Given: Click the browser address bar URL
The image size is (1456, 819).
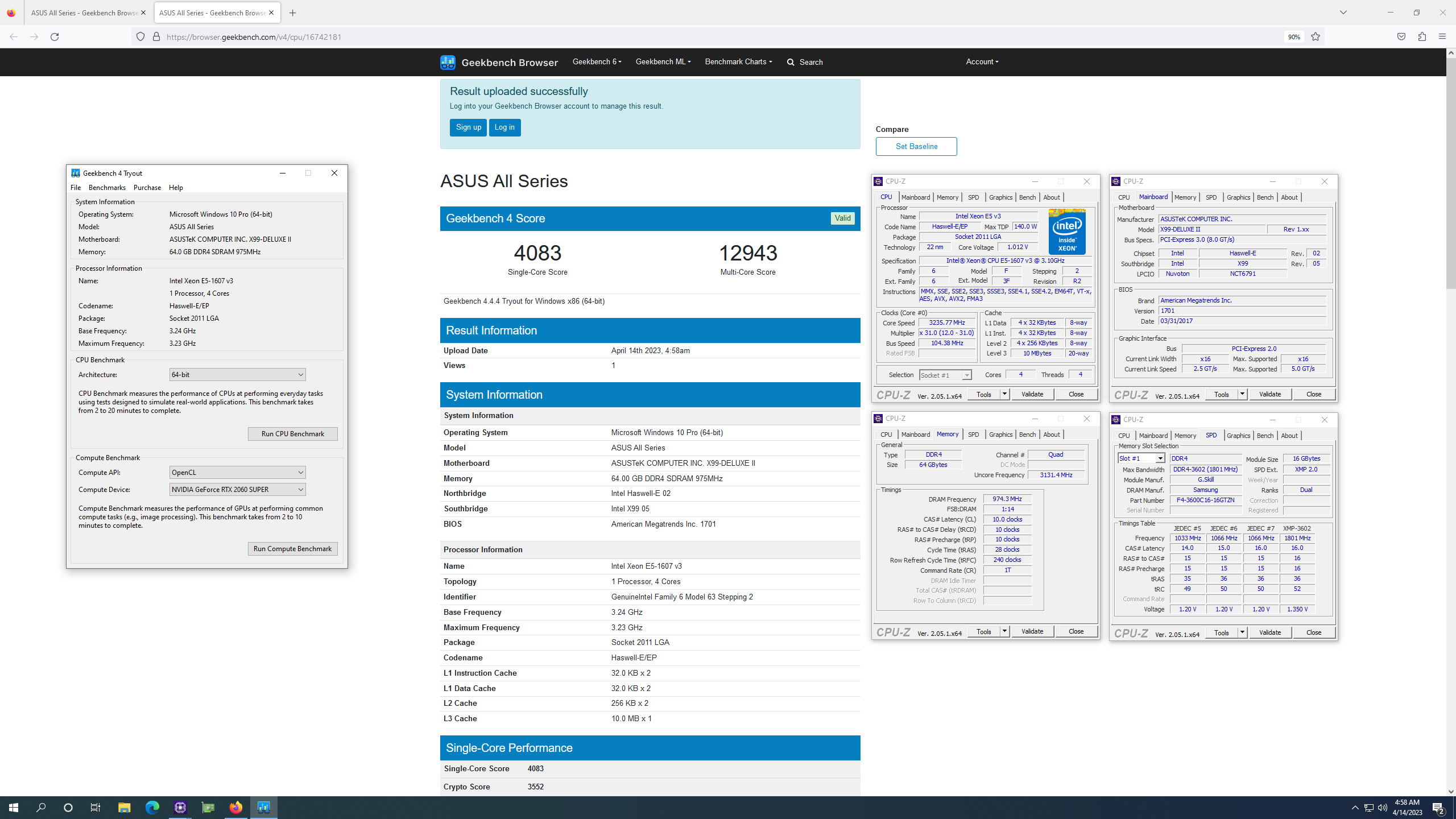Looking at the screenshot, I should pos(254,37).
